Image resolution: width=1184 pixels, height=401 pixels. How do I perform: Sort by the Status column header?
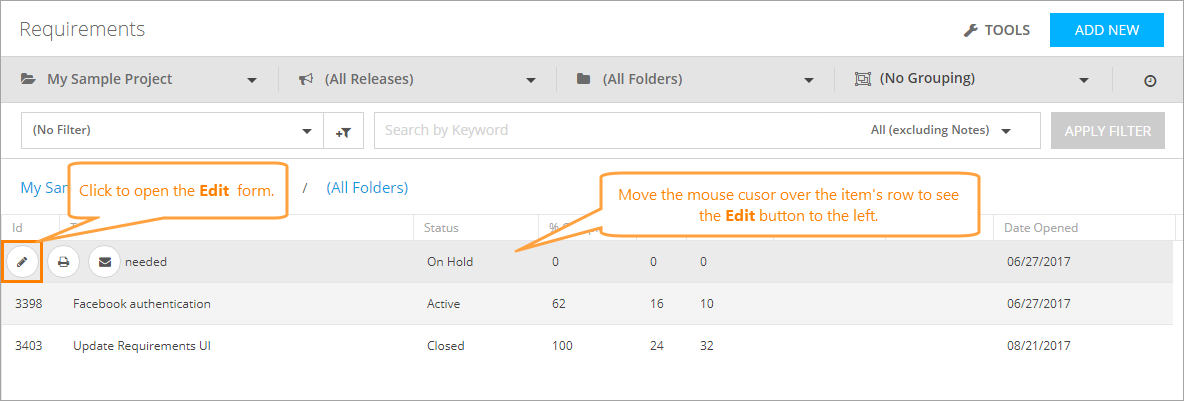442,228
